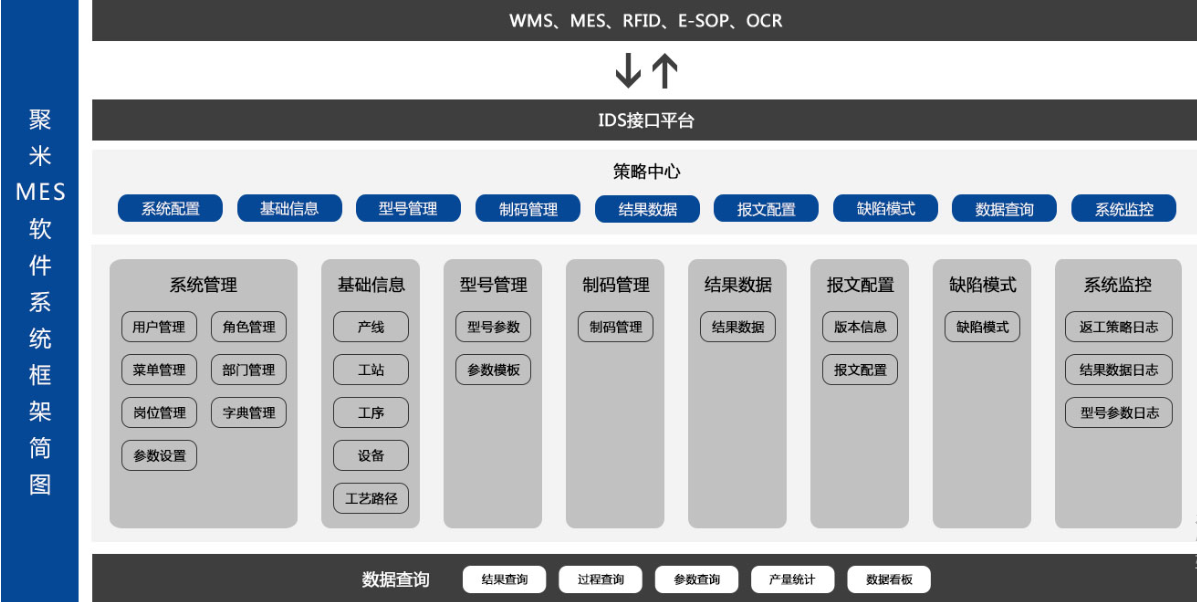The width and height of the screenshot is (1197, 602).
Task: Click the 报文配置 gray column heading
Action: point(860,285)
